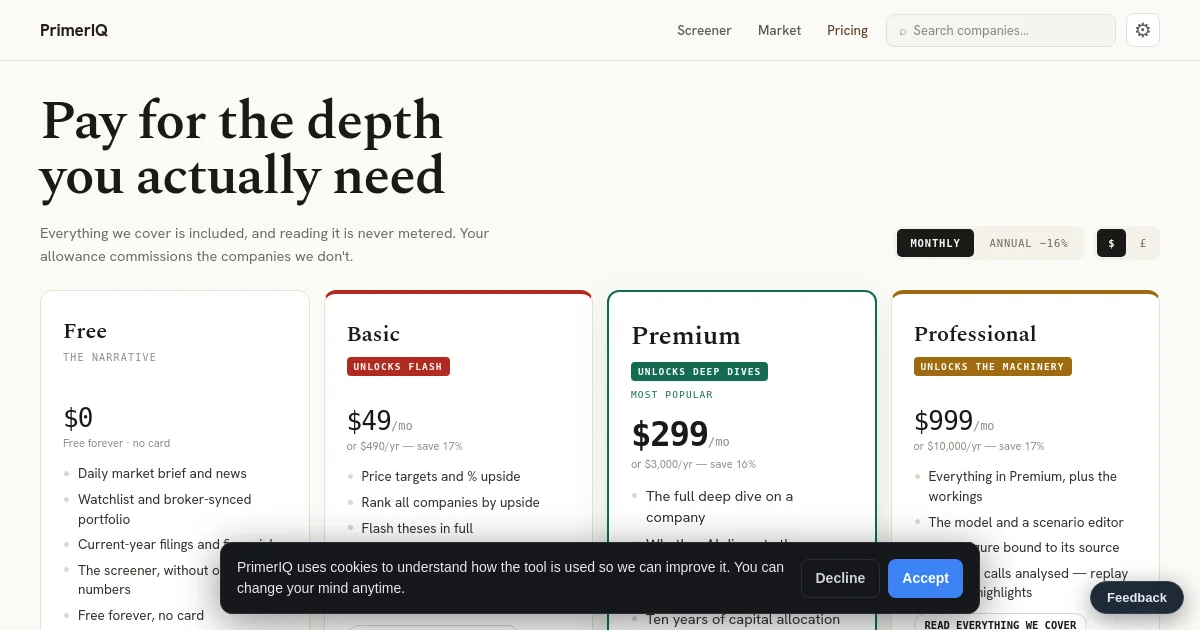Focus the Search companies field

(1001, 30)
